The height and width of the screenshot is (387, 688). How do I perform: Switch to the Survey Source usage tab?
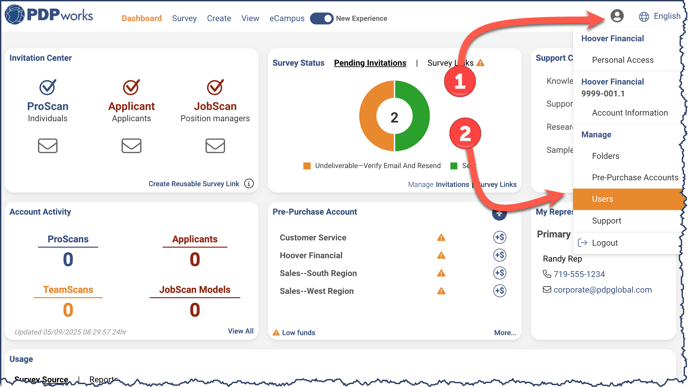[41, 379]
